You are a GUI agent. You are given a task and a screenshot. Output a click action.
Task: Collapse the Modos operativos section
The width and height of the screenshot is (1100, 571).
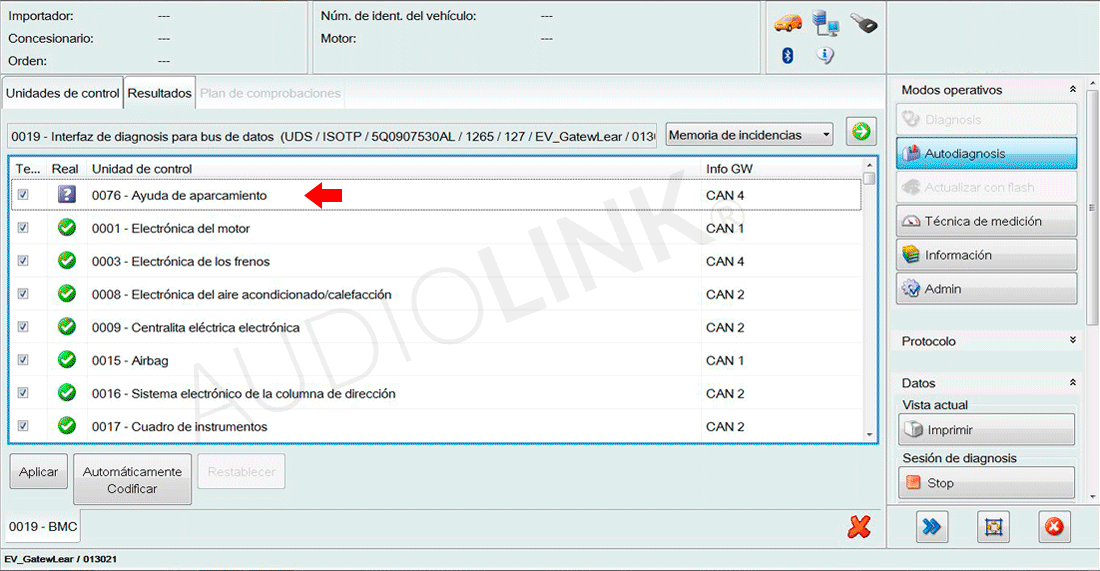1073,90
